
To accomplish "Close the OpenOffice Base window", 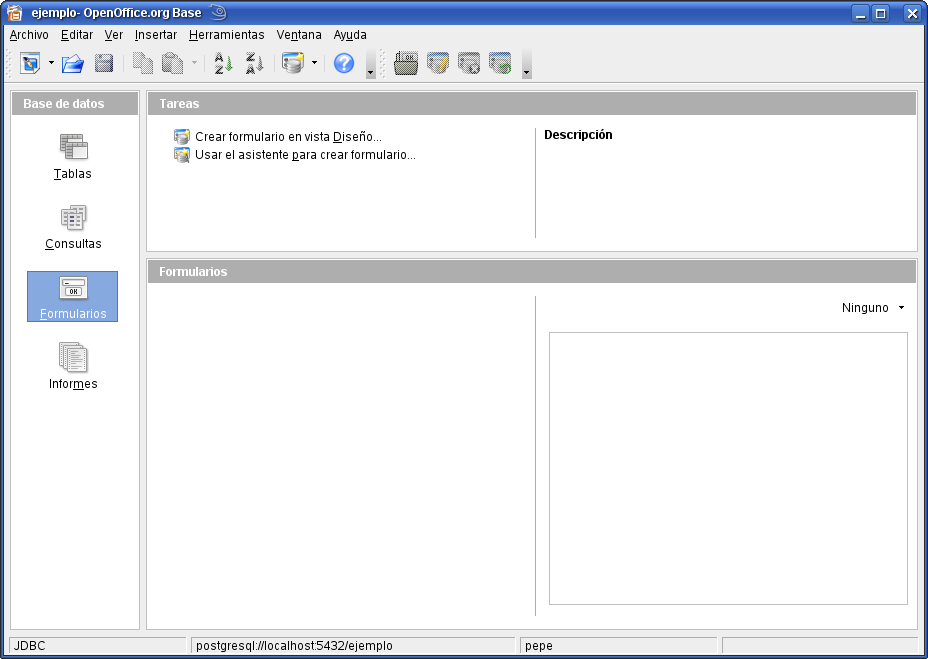I will [913, 13].
